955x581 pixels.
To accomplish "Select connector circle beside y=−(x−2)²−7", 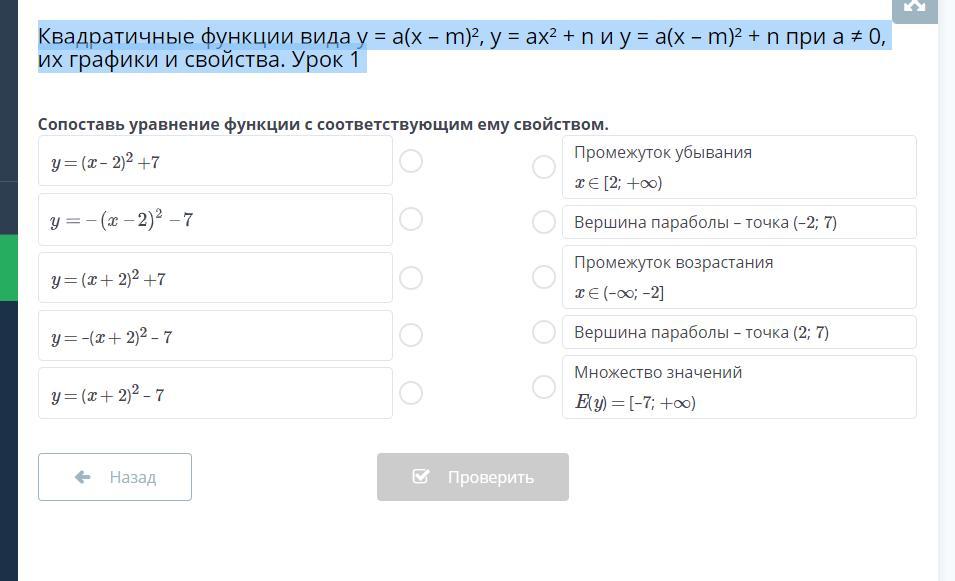I will [x=410, y=219].
